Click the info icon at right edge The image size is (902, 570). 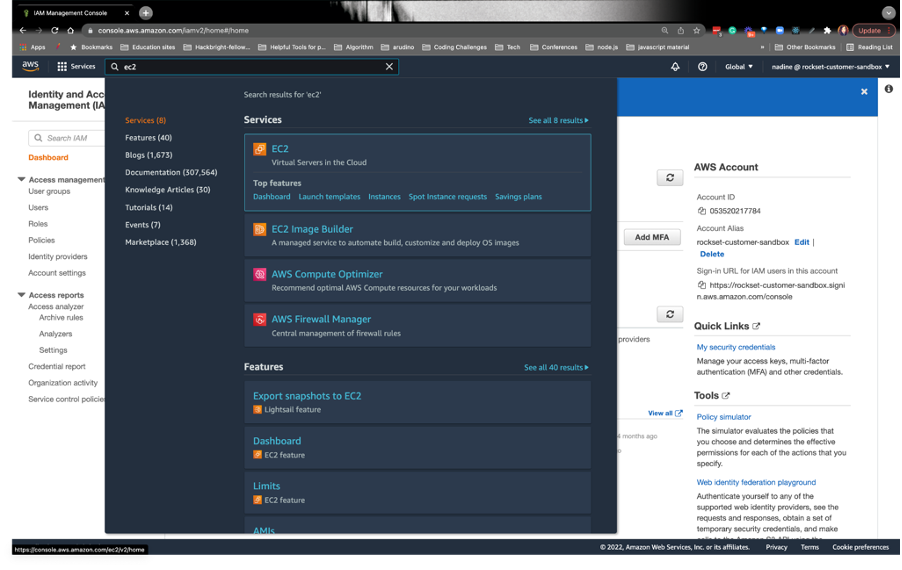pos(889,89)
